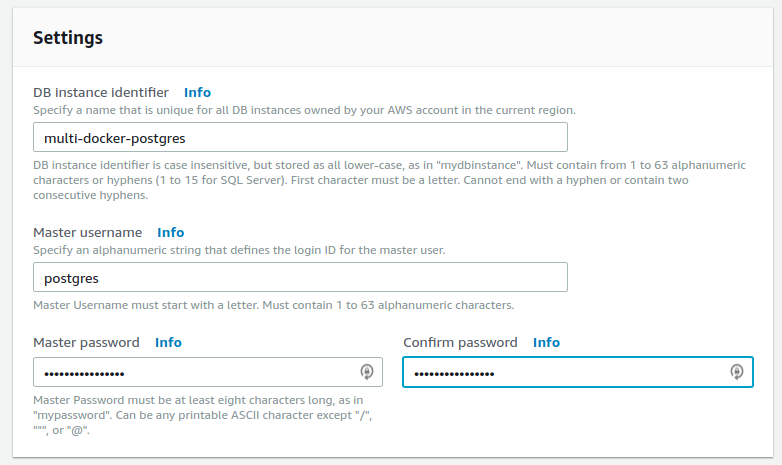Click into the Master password input
The image size is (782, 465).
point(208,372)
